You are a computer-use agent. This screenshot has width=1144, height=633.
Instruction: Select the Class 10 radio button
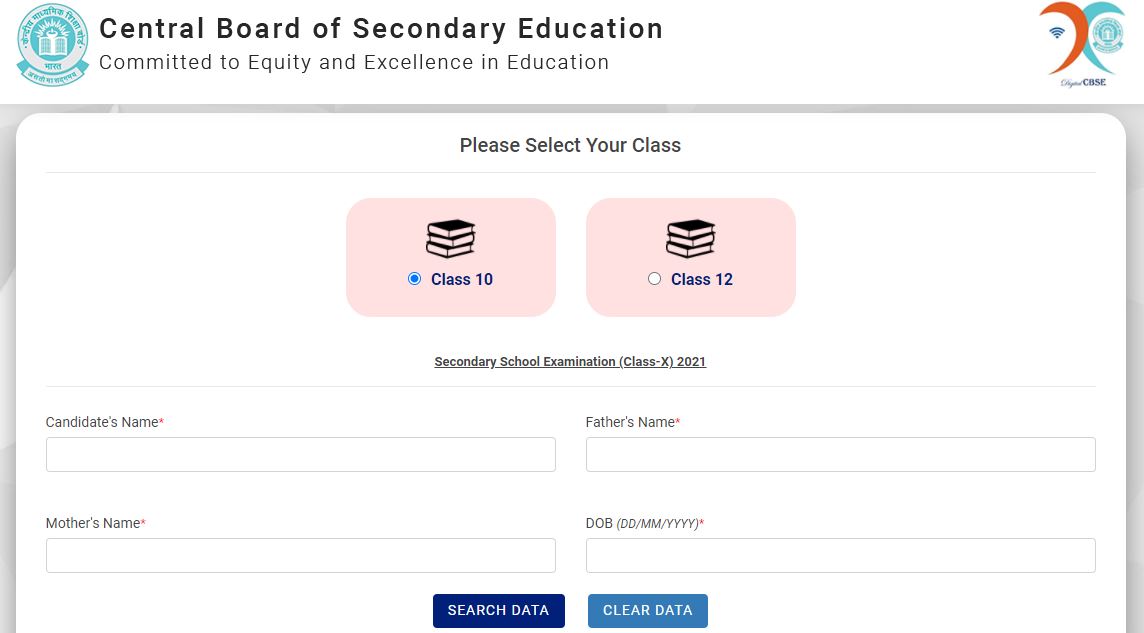pyautogui.click(x=414, y=279)
